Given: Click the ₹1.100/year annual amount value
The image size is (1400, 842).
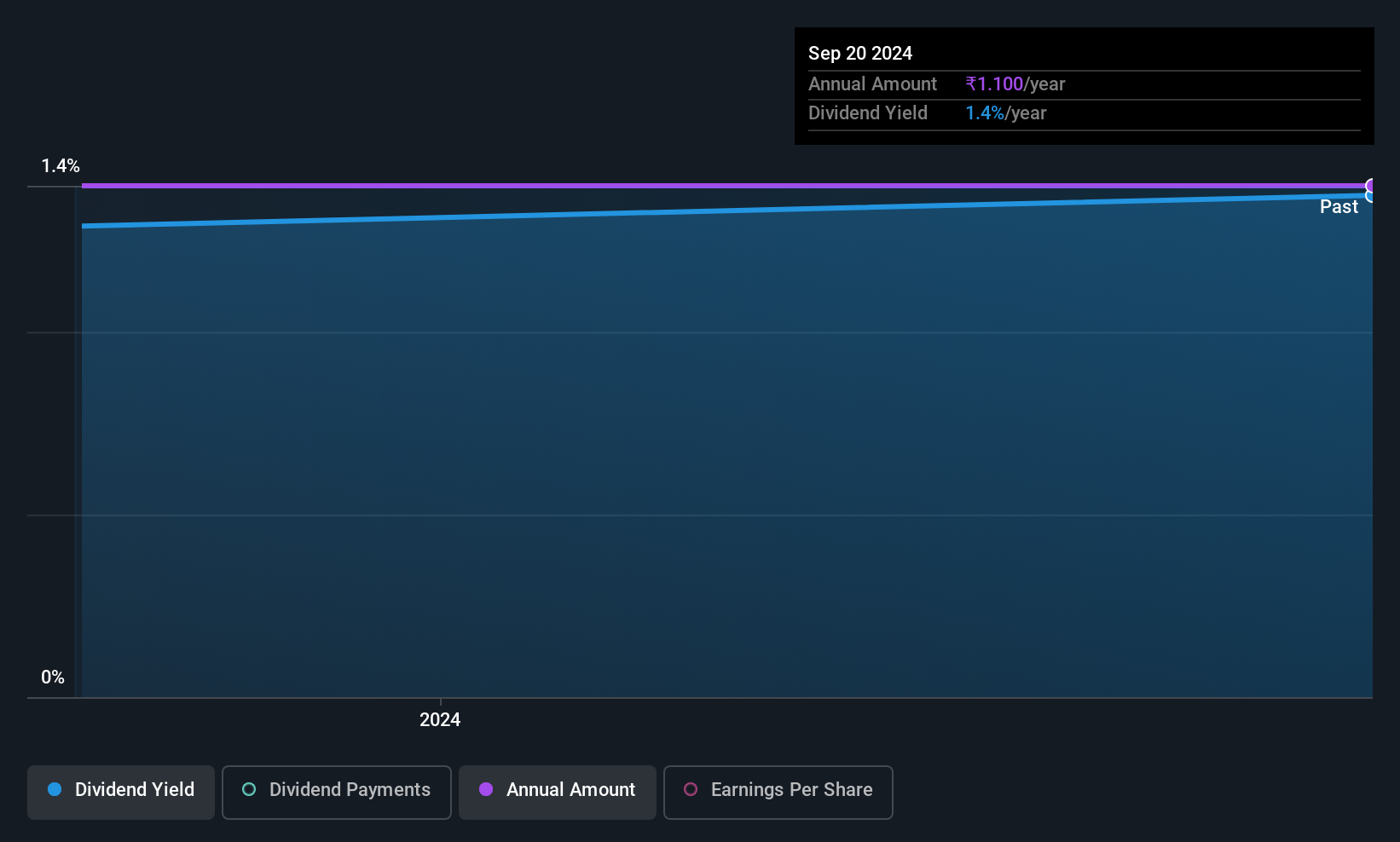Looking at the screenshot, I should click(x=1015, y=84).
